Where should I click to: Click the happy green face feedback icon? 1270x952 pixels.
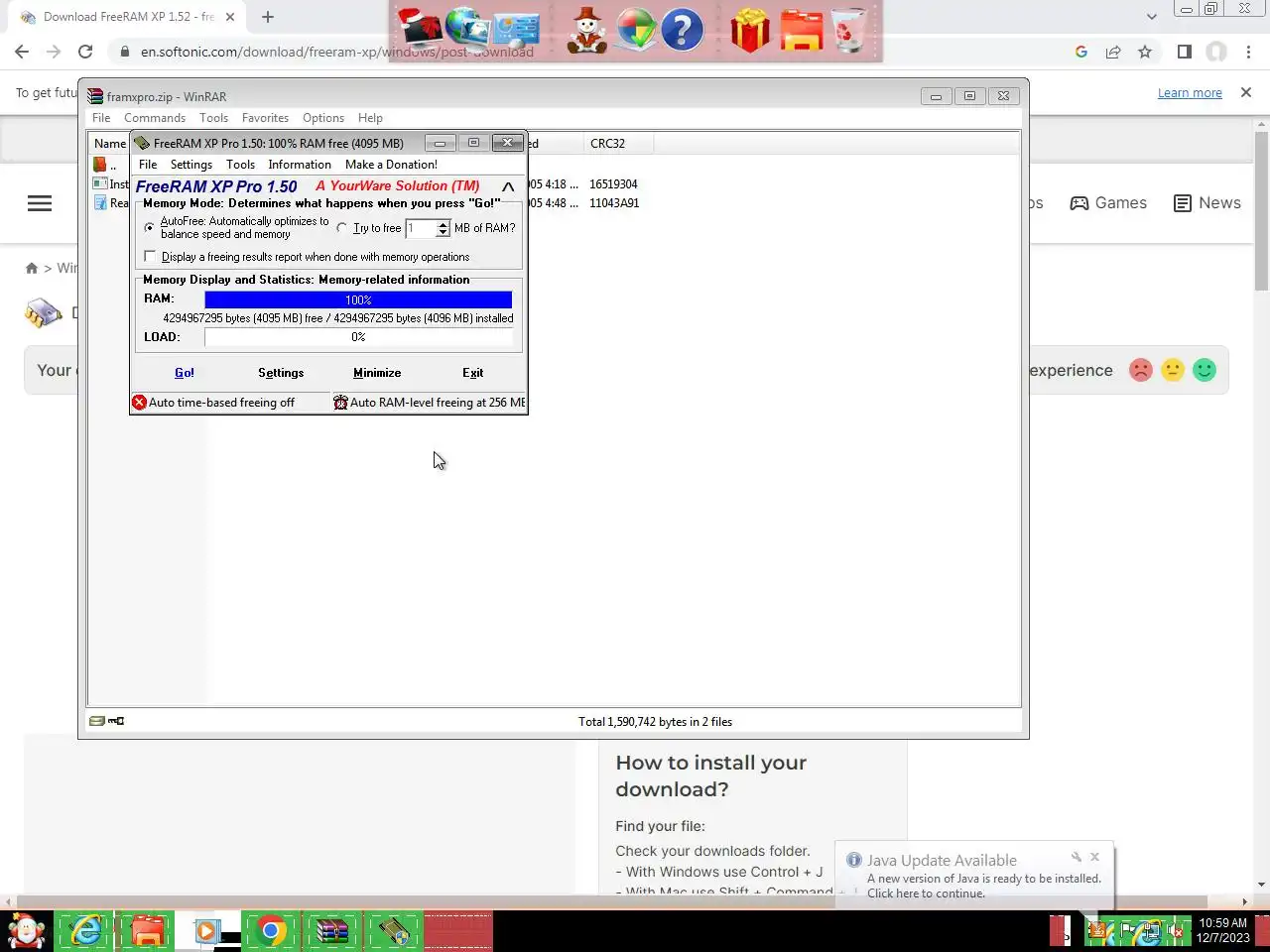[1205, 370]
